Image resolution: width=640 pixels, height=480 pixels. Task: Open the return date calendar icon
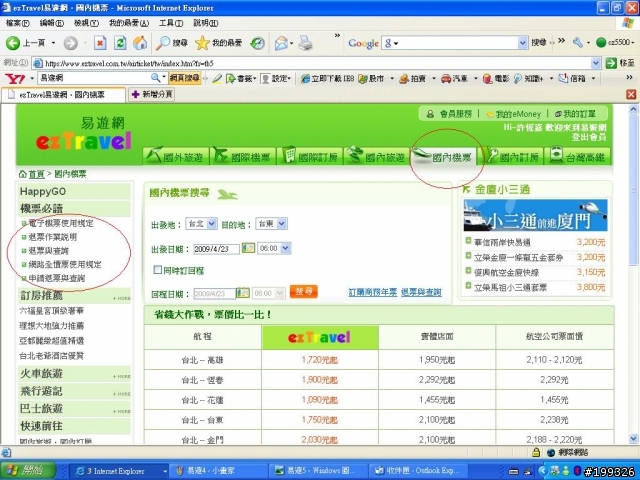pyautogui.click(x=243, y=293)
